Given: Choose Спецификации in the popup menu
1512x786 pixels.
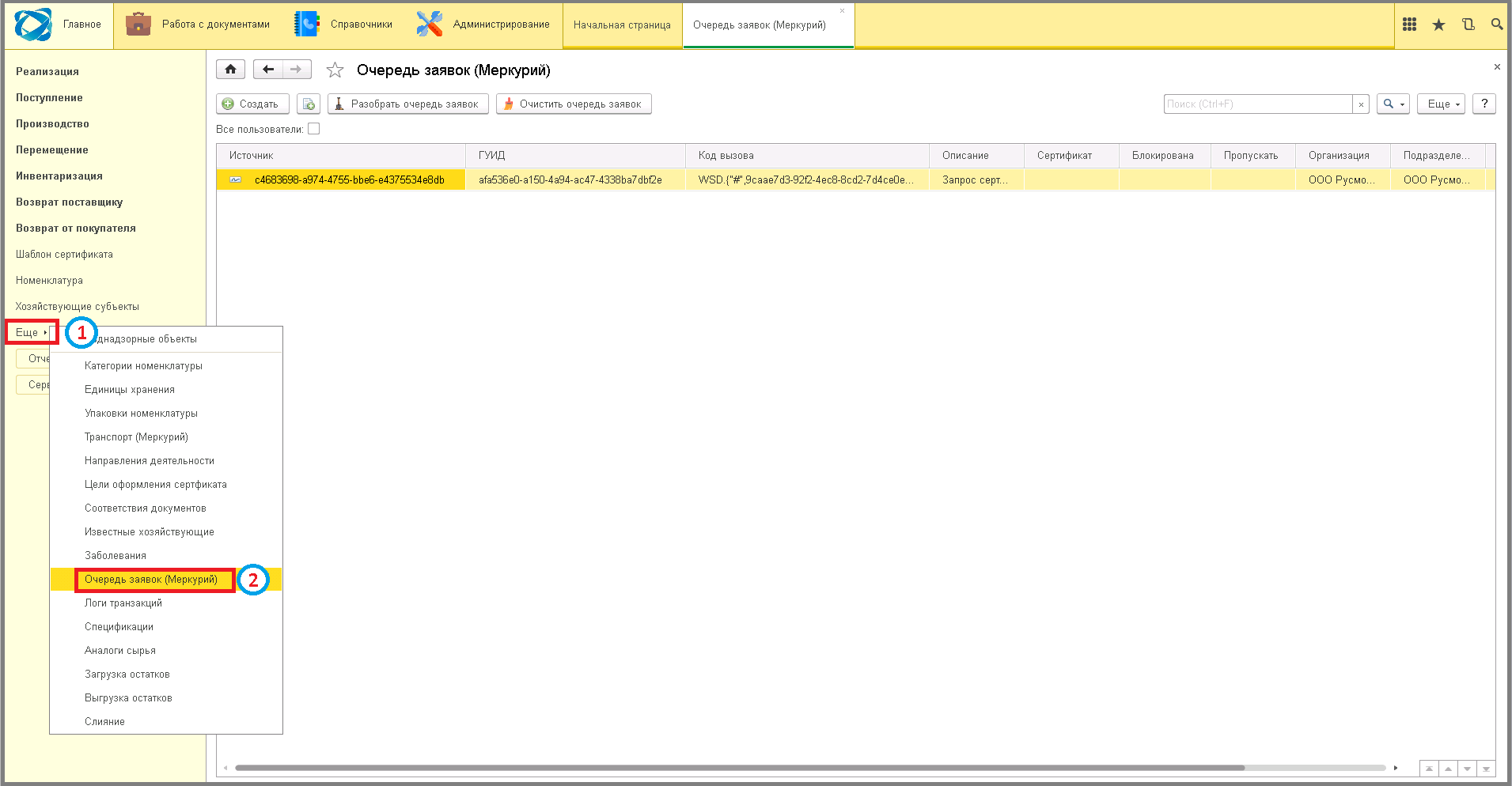Looking at the screenshot, I should click(119, 626).
